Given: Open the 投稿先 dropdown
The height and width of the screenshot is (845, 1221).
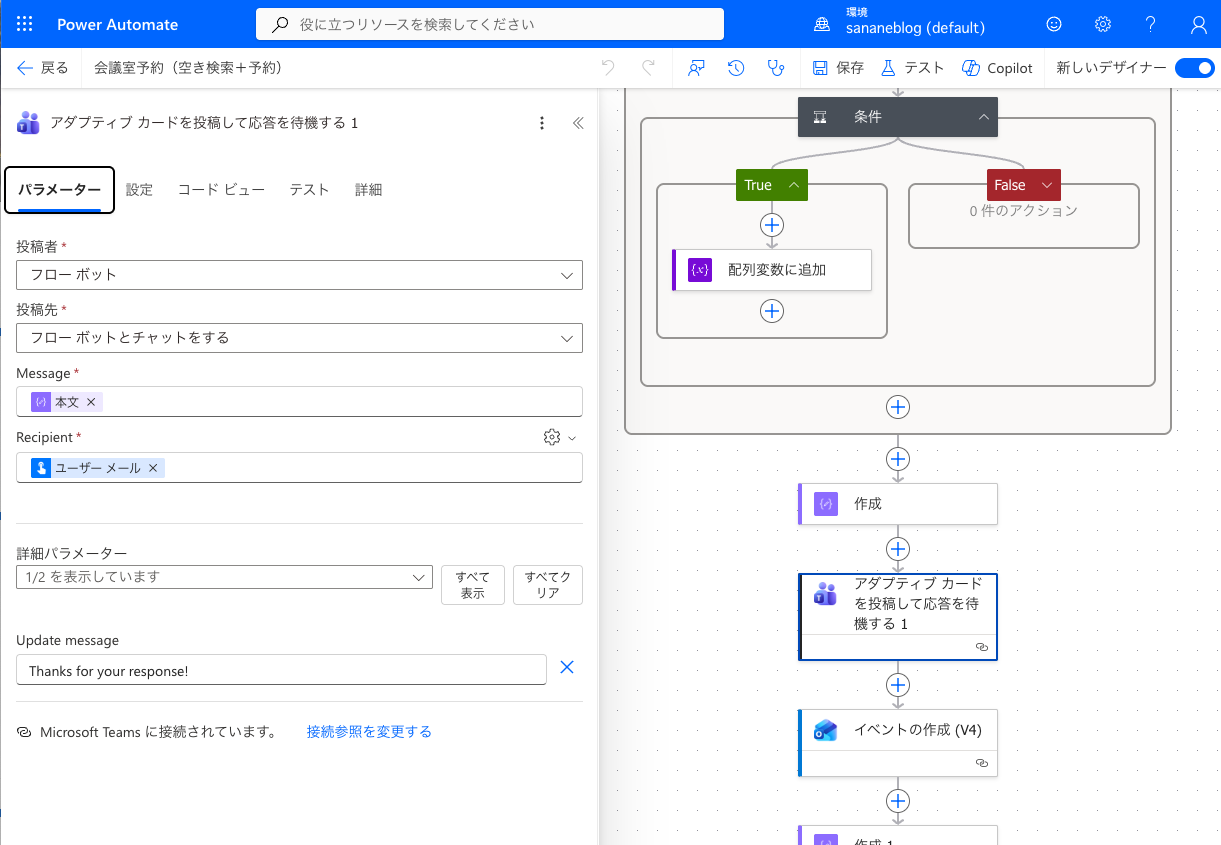Looking at the screenshot, I should click(299, 338).
